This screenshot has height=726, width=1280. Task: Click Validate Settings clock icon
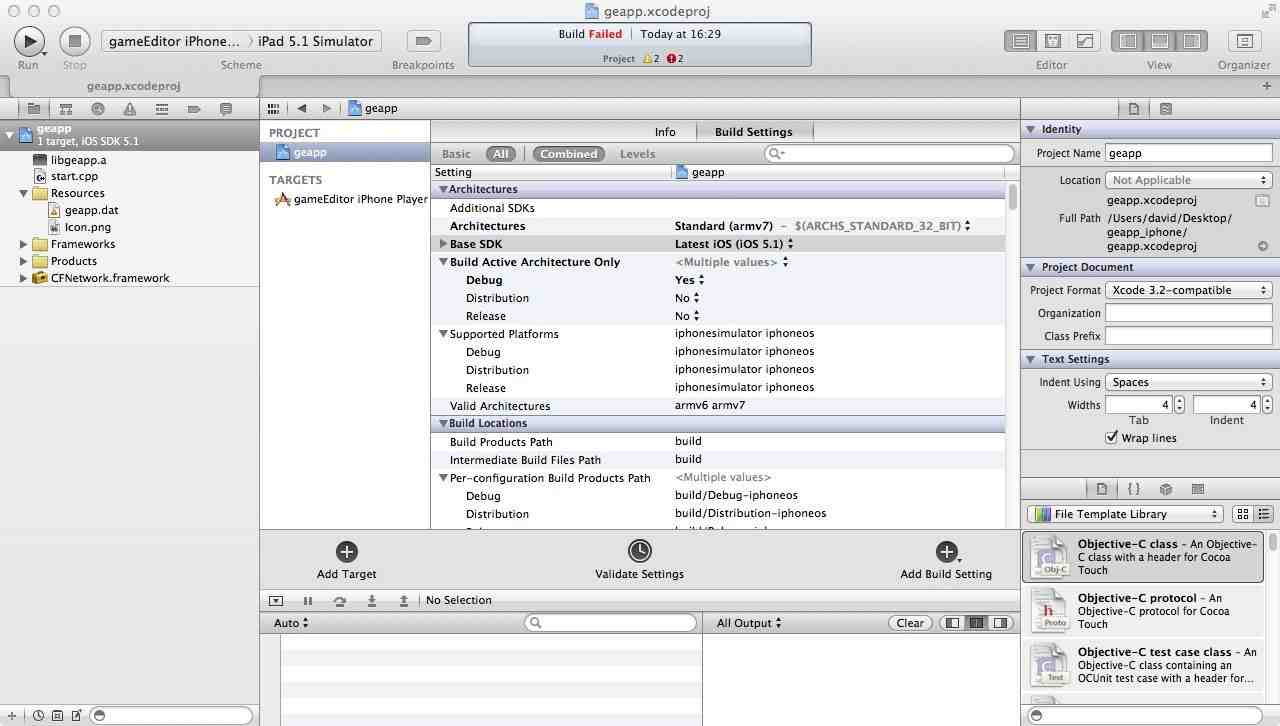[x=640, y=551]
